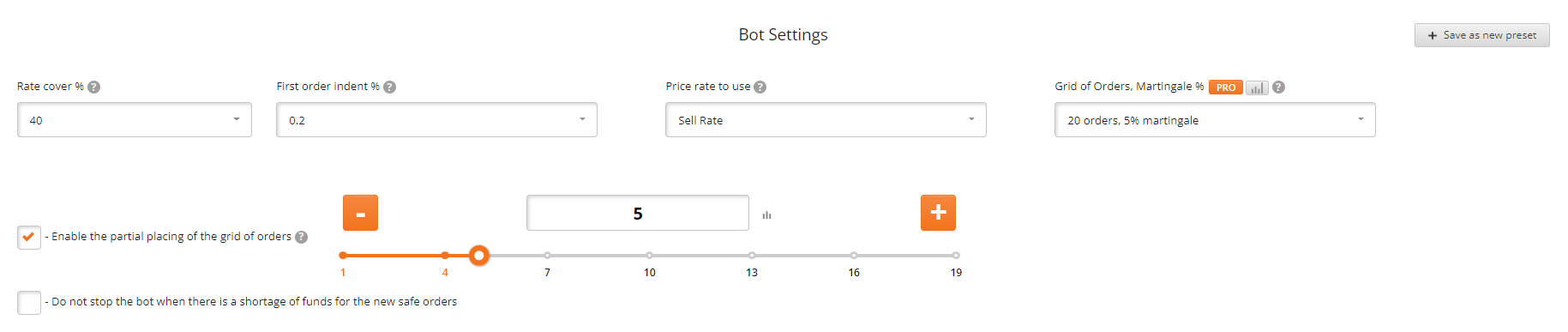
Task: Expand 20 orders, 5% martingale dropdown
Action: pyautogui.click(x=1215, y=120)
